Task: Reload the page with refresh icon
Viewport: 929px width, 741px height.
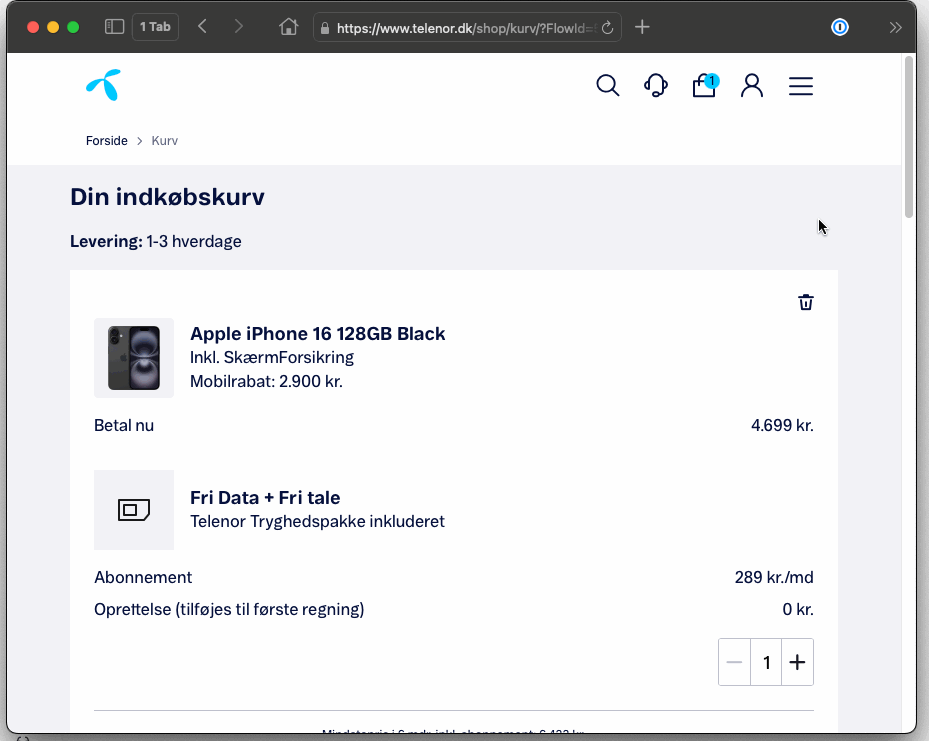Action: click(607, 28)
